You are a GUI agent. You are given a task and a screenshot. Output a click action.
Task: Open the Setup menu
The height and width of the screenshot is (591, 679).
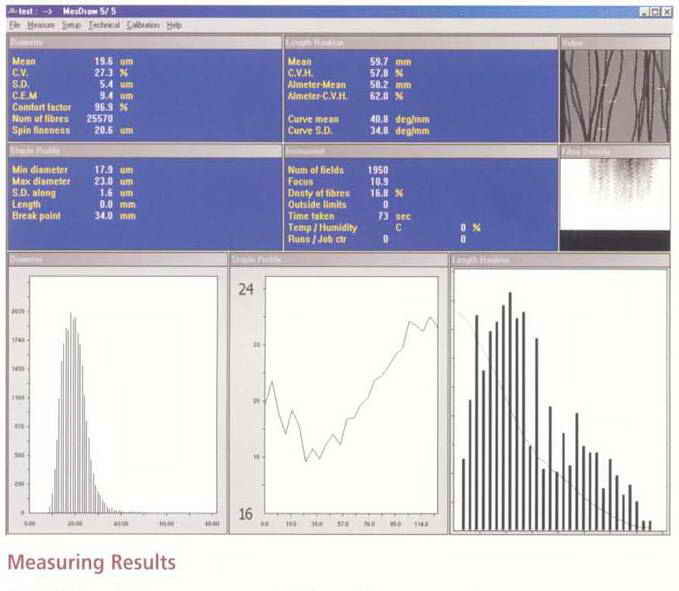click(71, 24)
